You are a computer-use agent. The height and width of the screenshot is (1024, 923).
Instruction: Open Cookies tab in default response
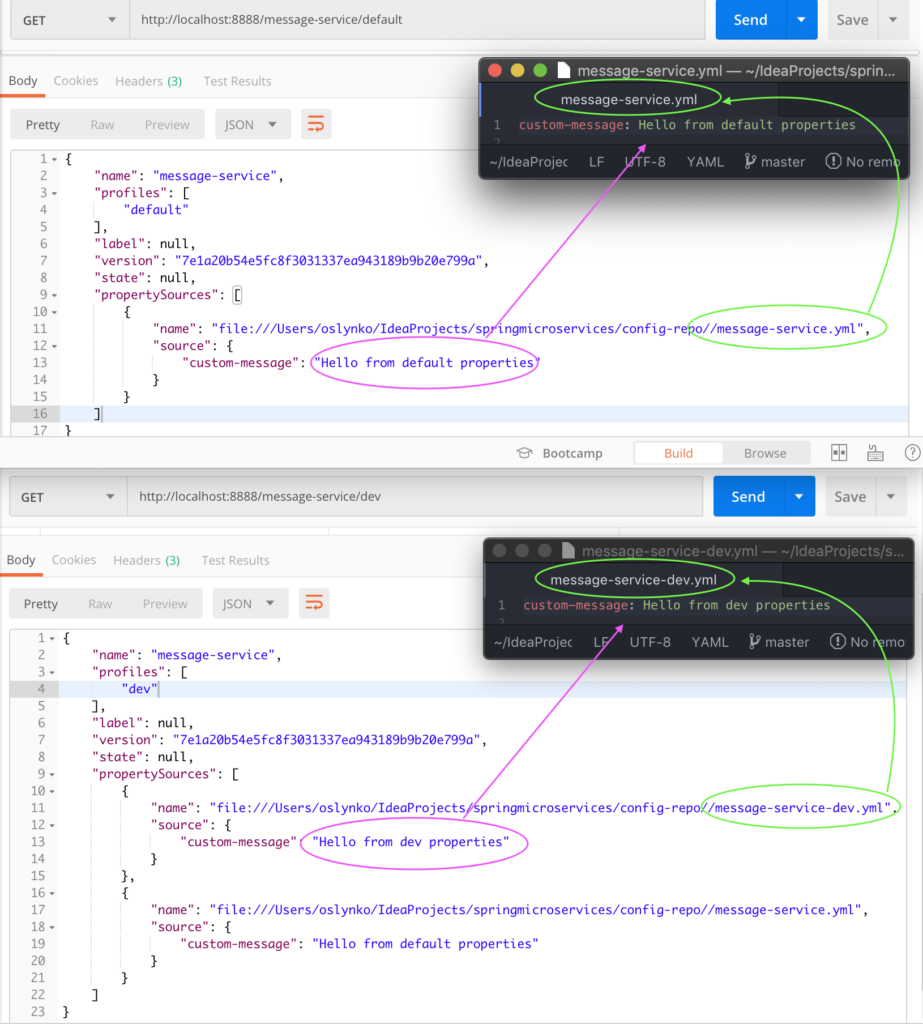point(76,81)
